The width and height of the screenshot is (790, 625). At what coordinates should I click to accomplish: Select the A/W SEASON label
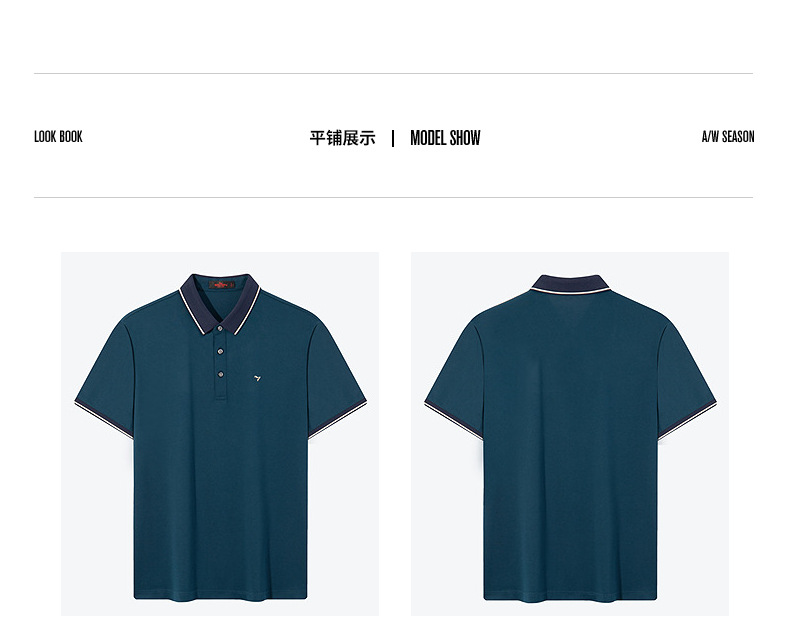[x=728, y=136]
